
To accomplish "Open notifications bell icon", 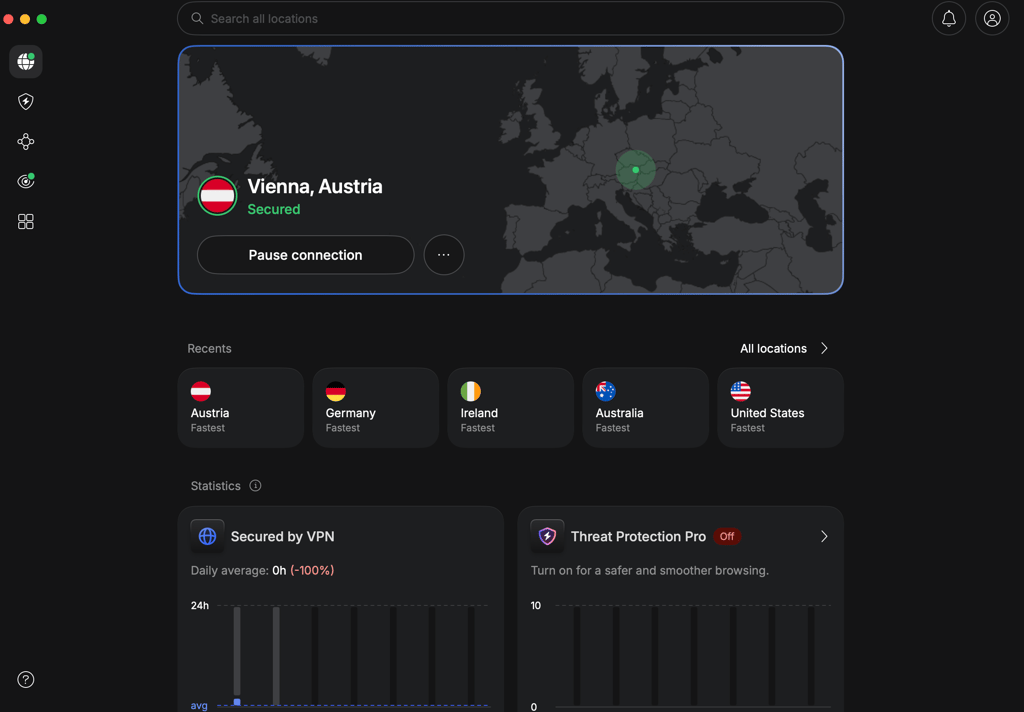I will point(948,18).
